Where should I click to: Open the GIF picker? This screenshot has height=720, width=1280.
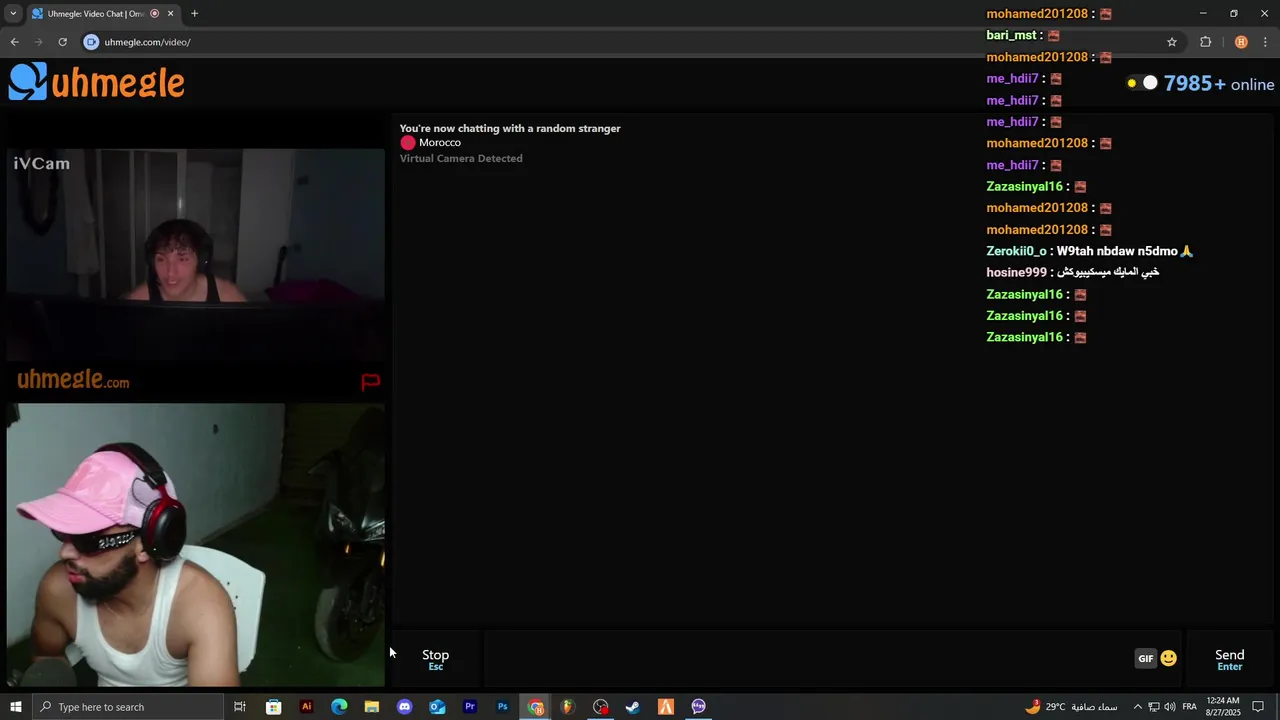[1146, 658]
